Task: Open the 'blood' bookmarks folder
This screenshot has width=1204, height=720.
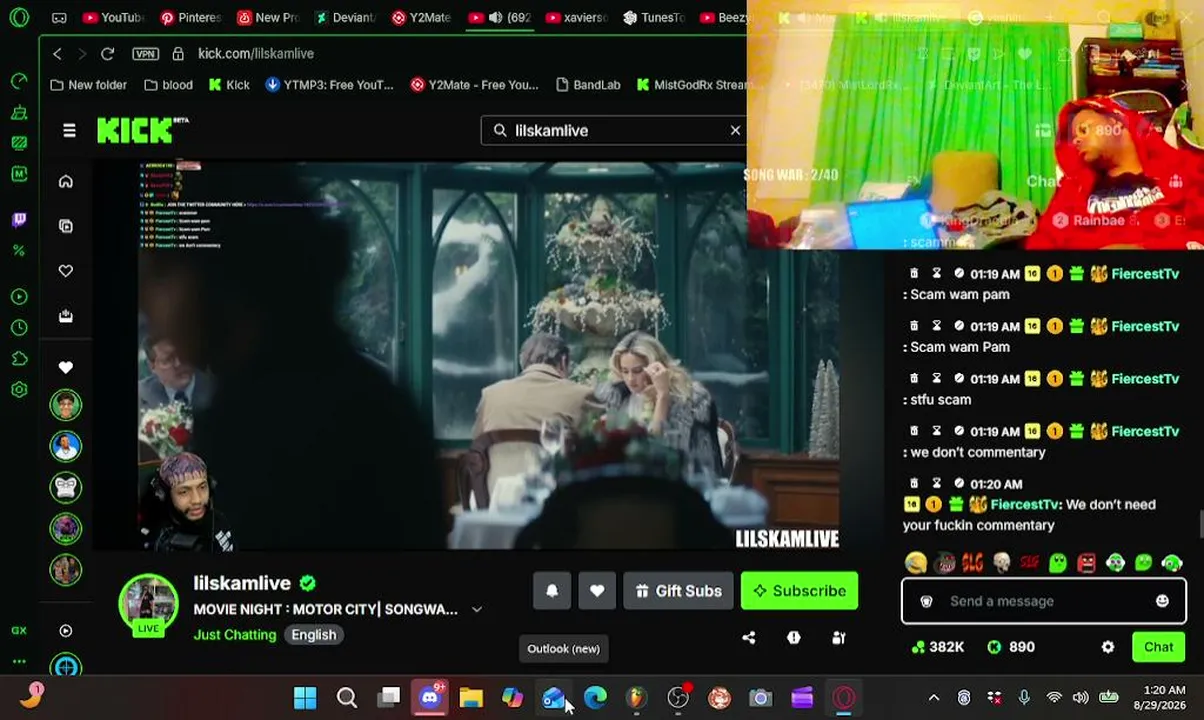Action: click(168, 85)
